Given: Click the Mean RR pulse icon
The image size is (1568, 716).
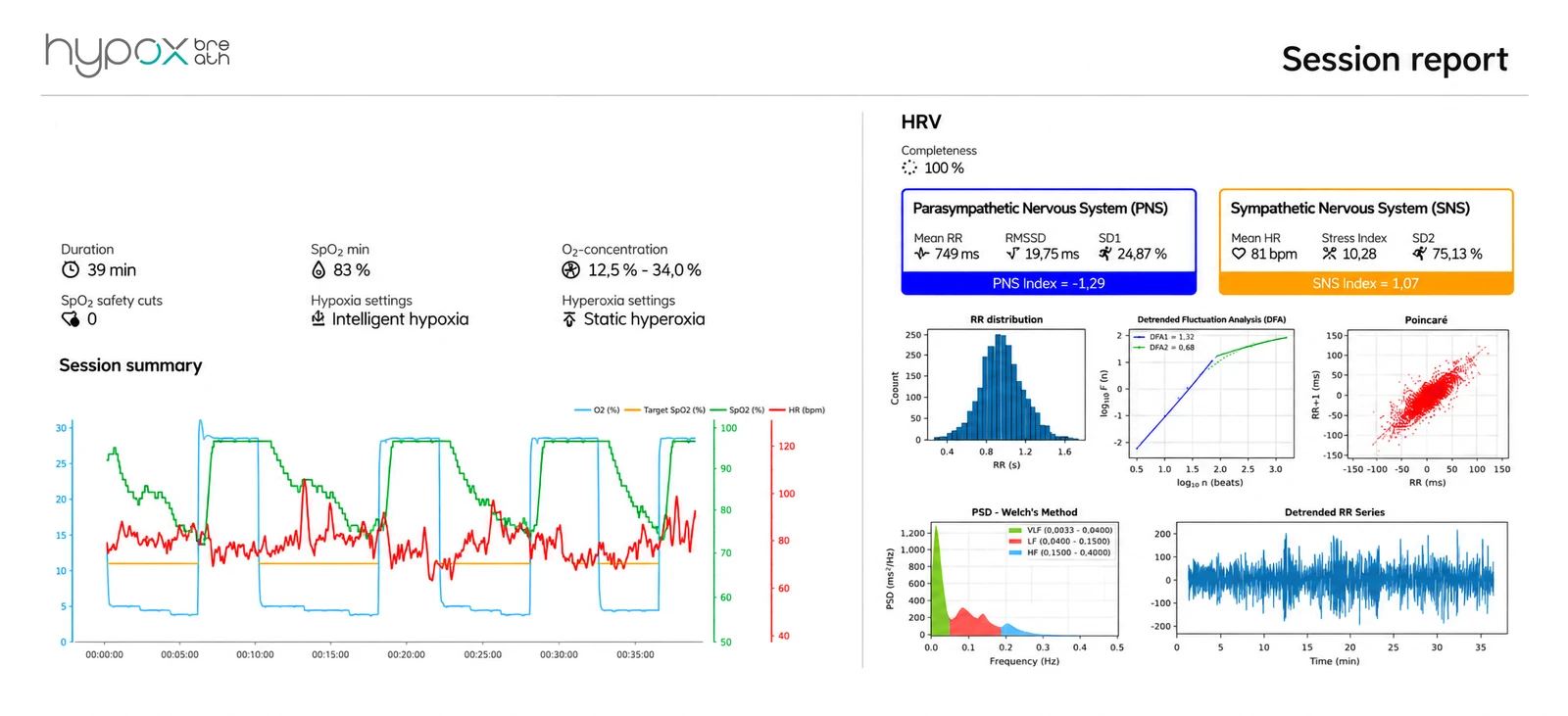Looking at the screenshot, I should click(921, 254).
